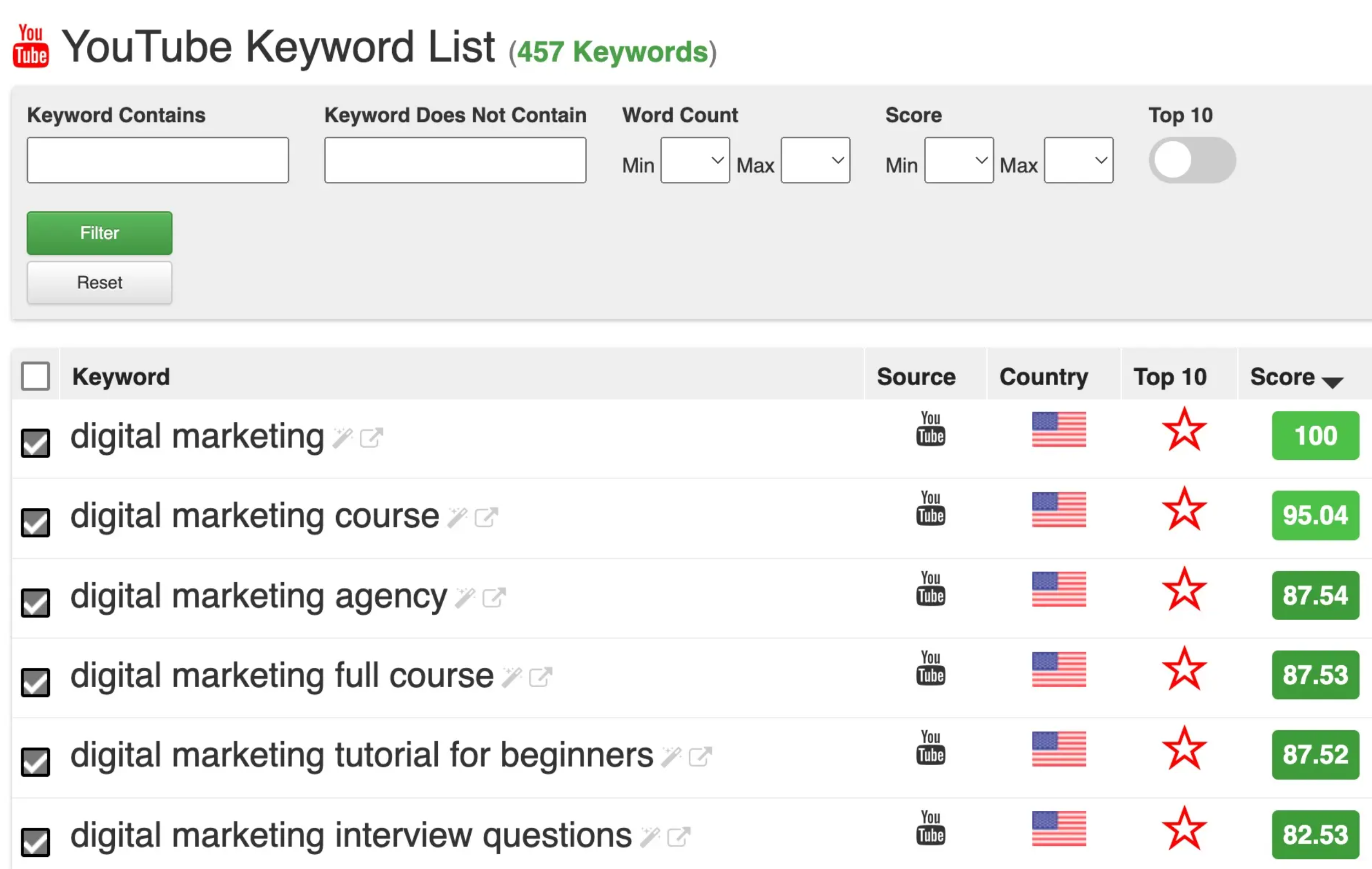Open external link icon for 'digital marketing full course'
Screen dimensions: 1372x869
tap(540, 677)
